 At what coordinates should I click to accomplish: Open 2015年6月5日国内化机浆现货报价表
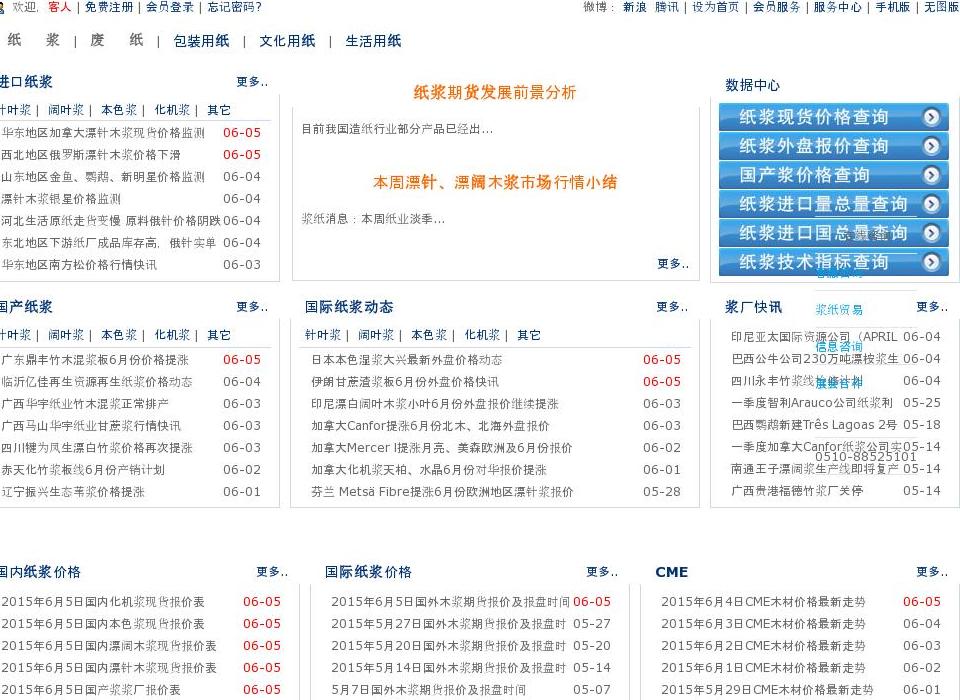point(103,602)
